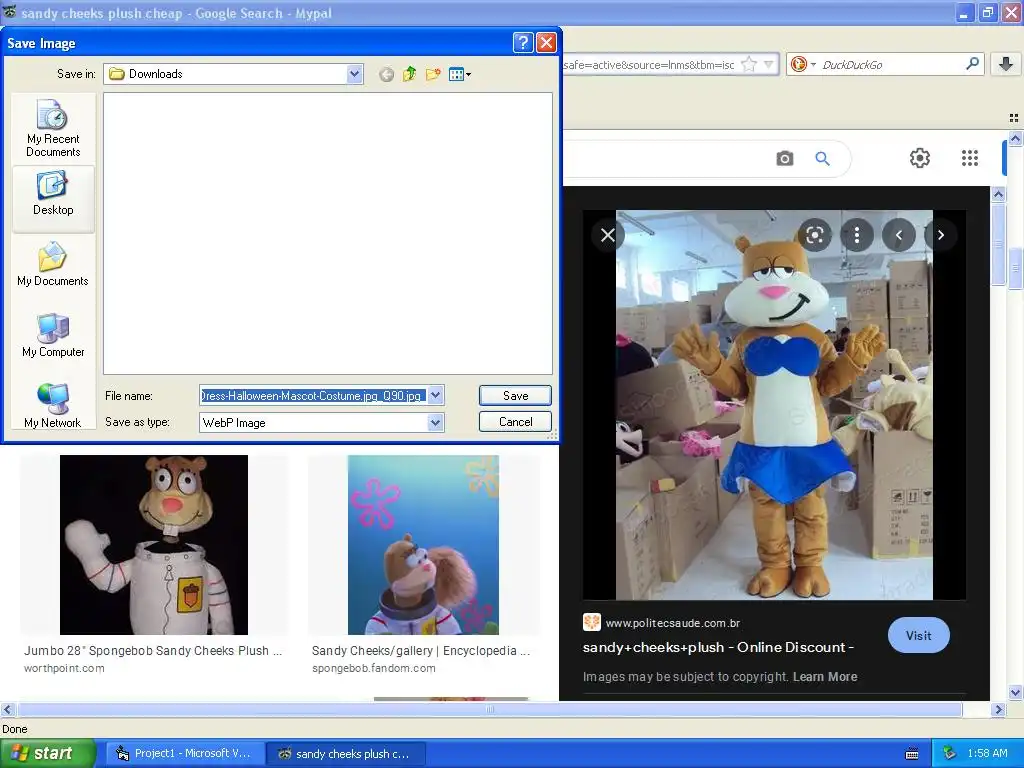Open the Google apps grid

tap(970, 158)
